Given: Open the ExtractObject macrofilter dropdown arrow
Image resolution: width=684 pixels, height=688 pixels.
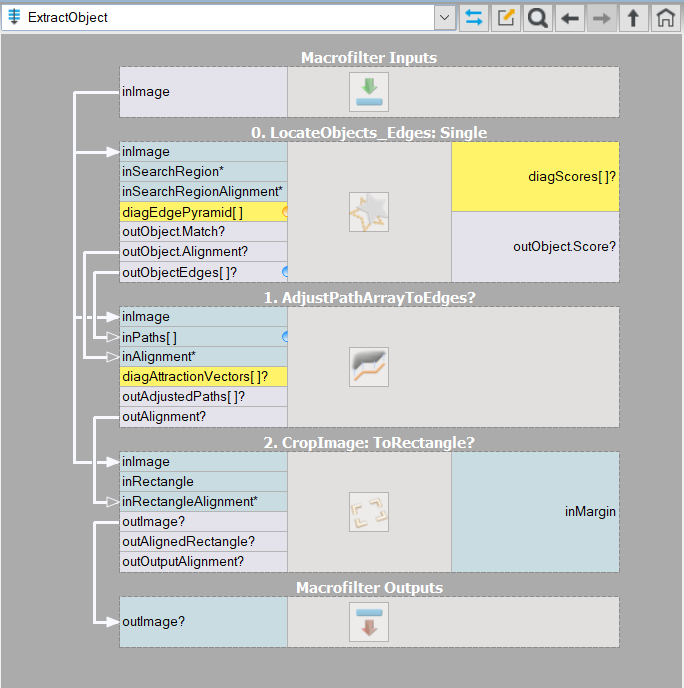Looking at the screenshot, I should pos(445,17).
